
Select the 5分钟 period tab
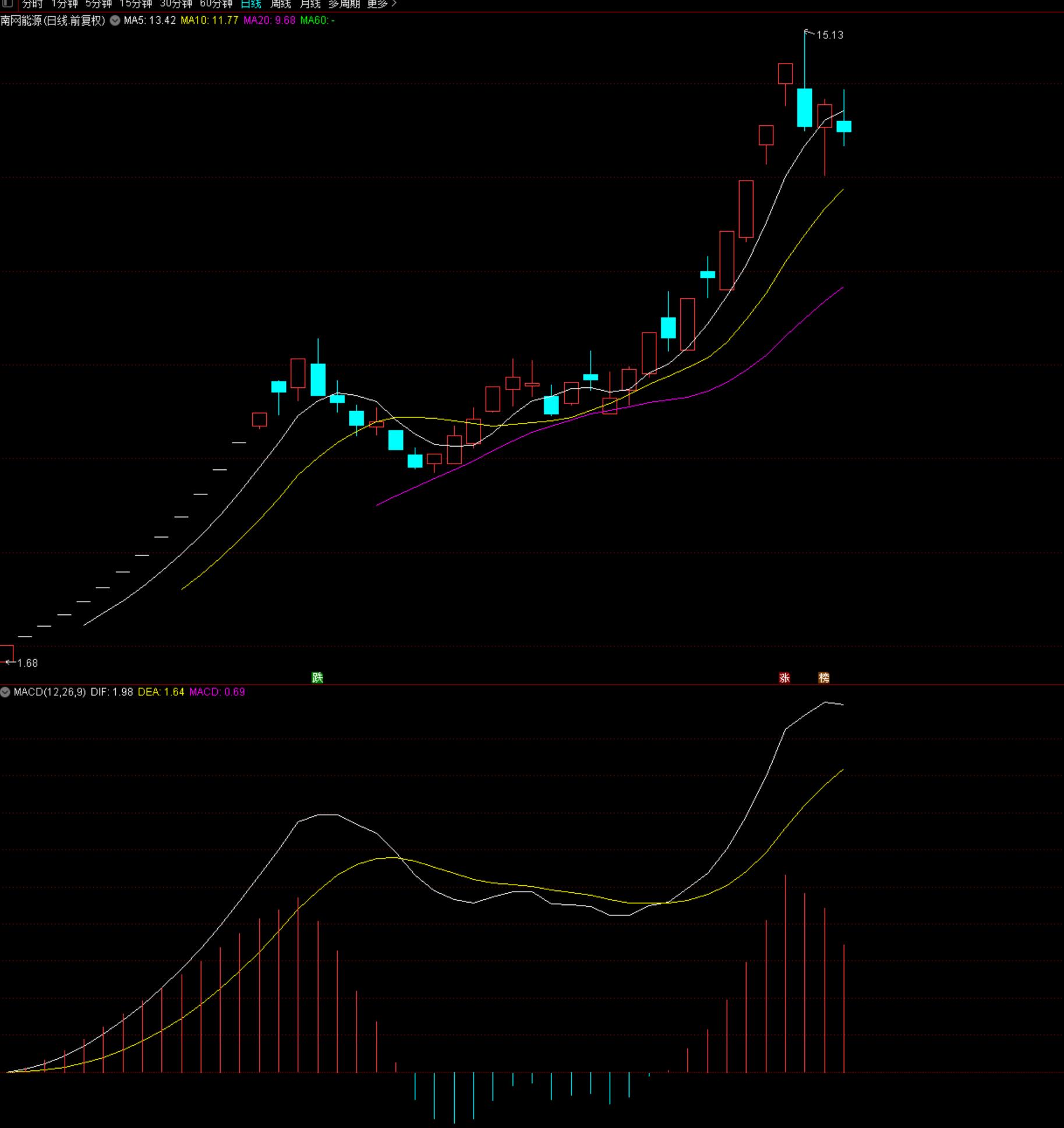point(99,4)
